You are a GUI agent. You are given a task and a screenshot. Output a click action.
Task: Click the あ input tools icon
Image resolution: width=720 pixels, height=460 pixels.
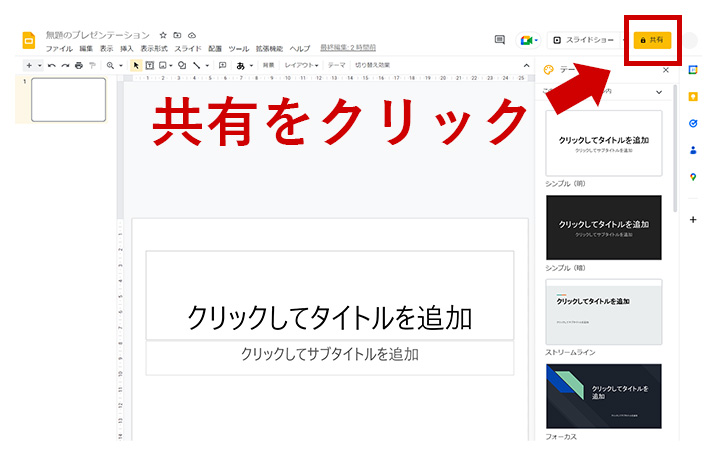pos(240,66)
